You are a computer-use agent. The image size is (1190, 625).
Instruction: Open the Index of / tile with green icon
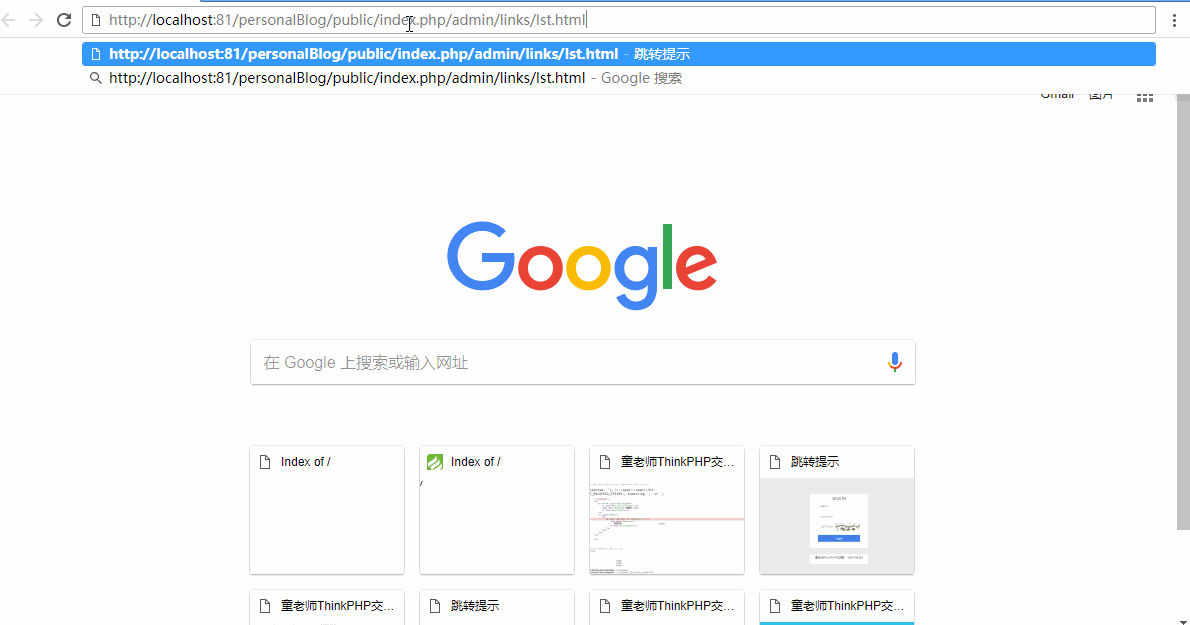(x=497, y=510)
